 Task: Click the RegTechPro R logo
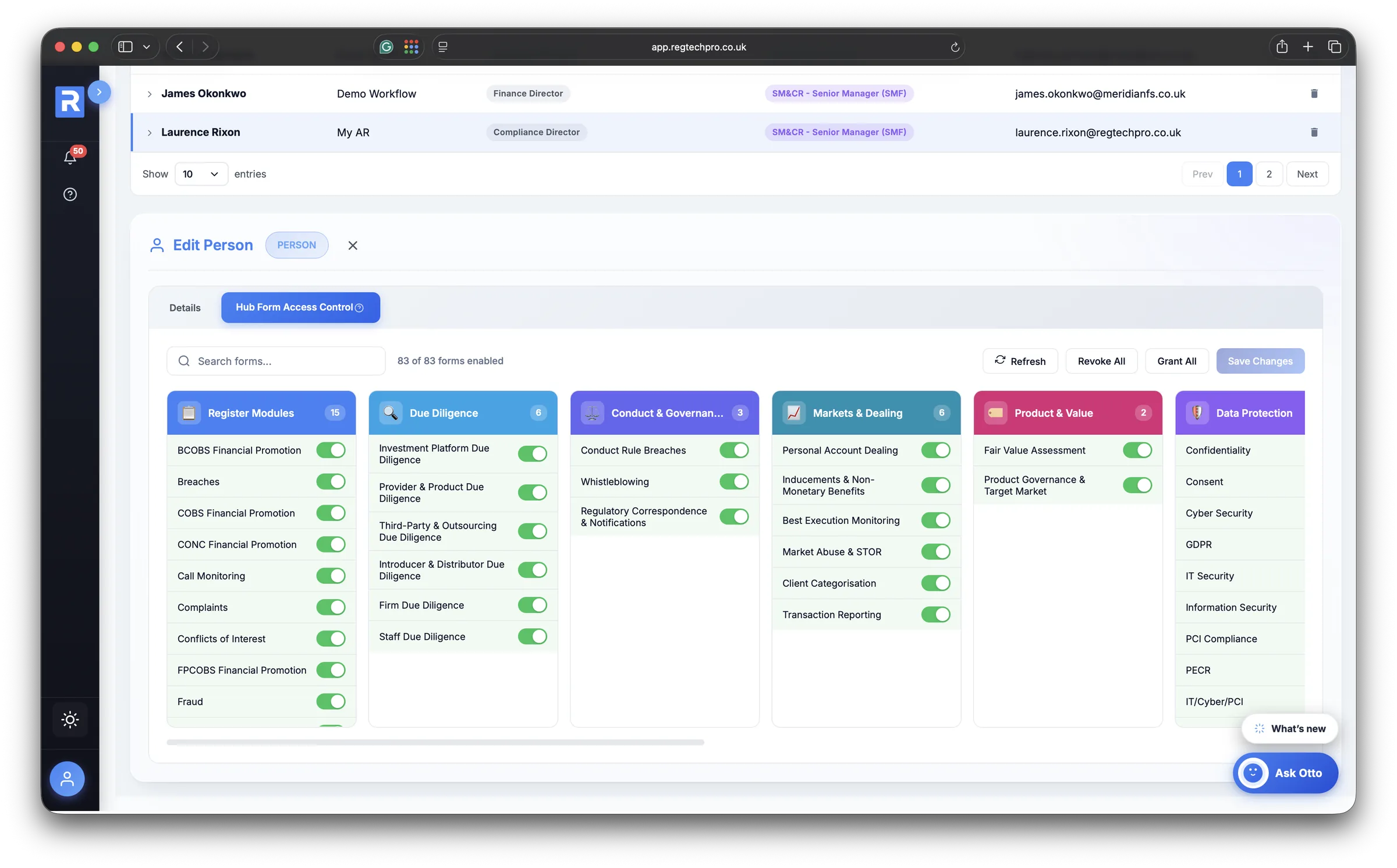pyautogui.click(x=70, y=102)
